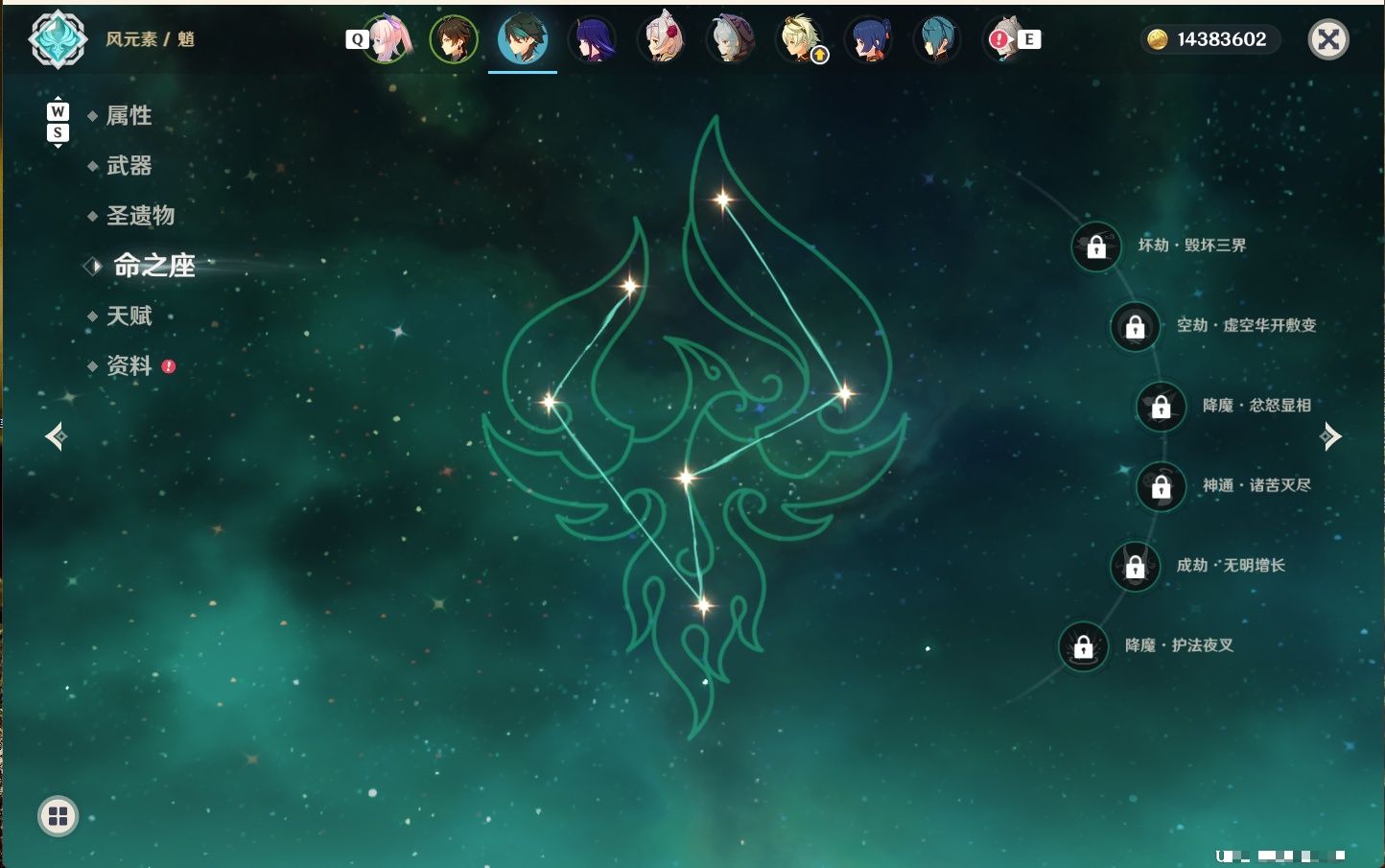The width and height of the screenshot is (1385, 868).
Task: Switch to the 天赋 talents tab
Action: (x=129, y=316)
